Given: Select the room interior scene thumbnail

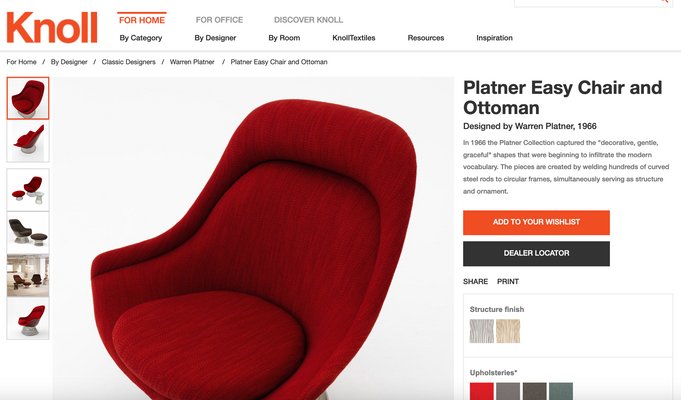Looking at the screenshot, I should coord(28,276).
